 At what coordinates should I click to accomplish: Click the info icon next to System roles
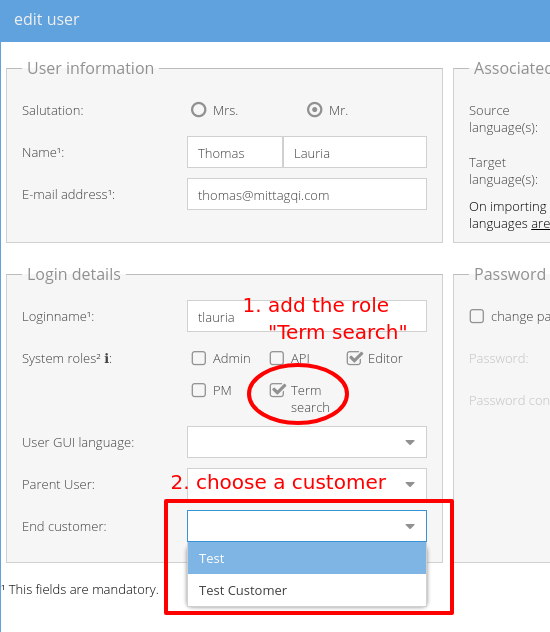(x=107, y=358)
